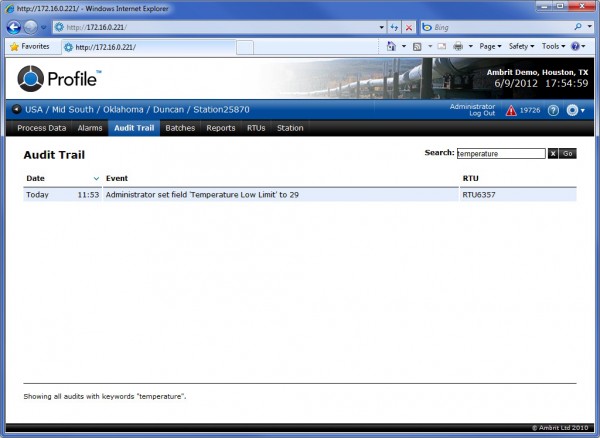This screenshot has width=600, height=438.
Task: Click the browser Back arrow button
Action: [x=14, y=27]
